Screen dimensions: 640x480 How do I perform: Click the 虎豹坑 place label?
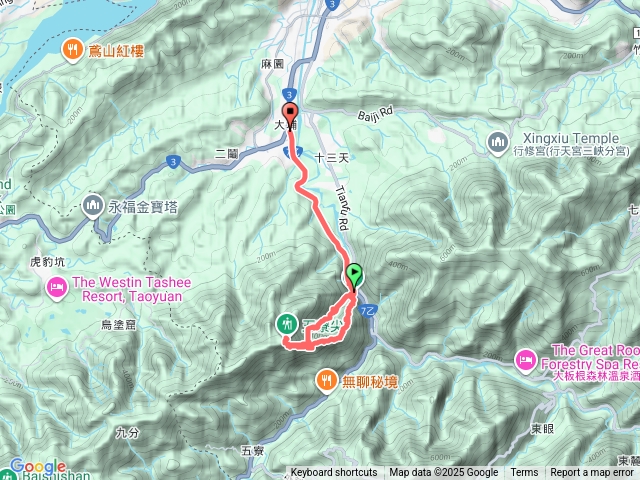tap(47, 262)
